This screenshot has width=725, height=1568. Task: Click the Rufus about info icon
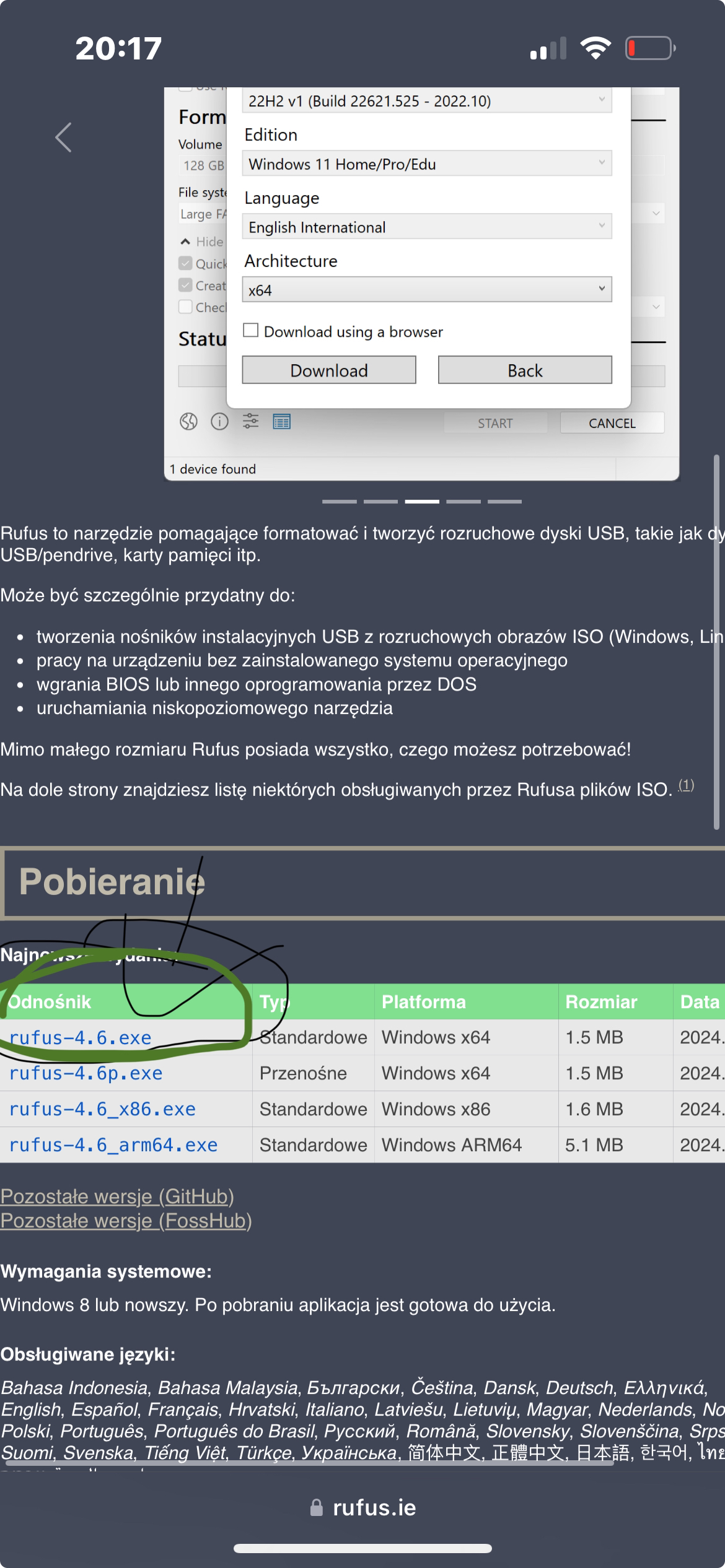click(219, 422)
